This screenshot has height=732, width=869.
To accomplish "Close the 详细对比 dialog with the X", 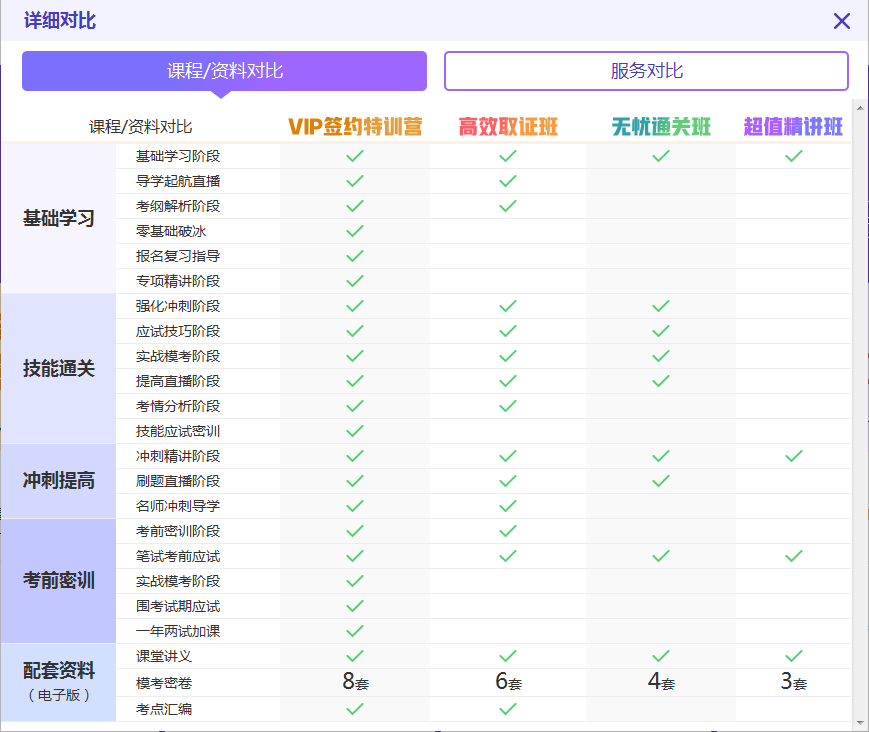I will point(842,21).
